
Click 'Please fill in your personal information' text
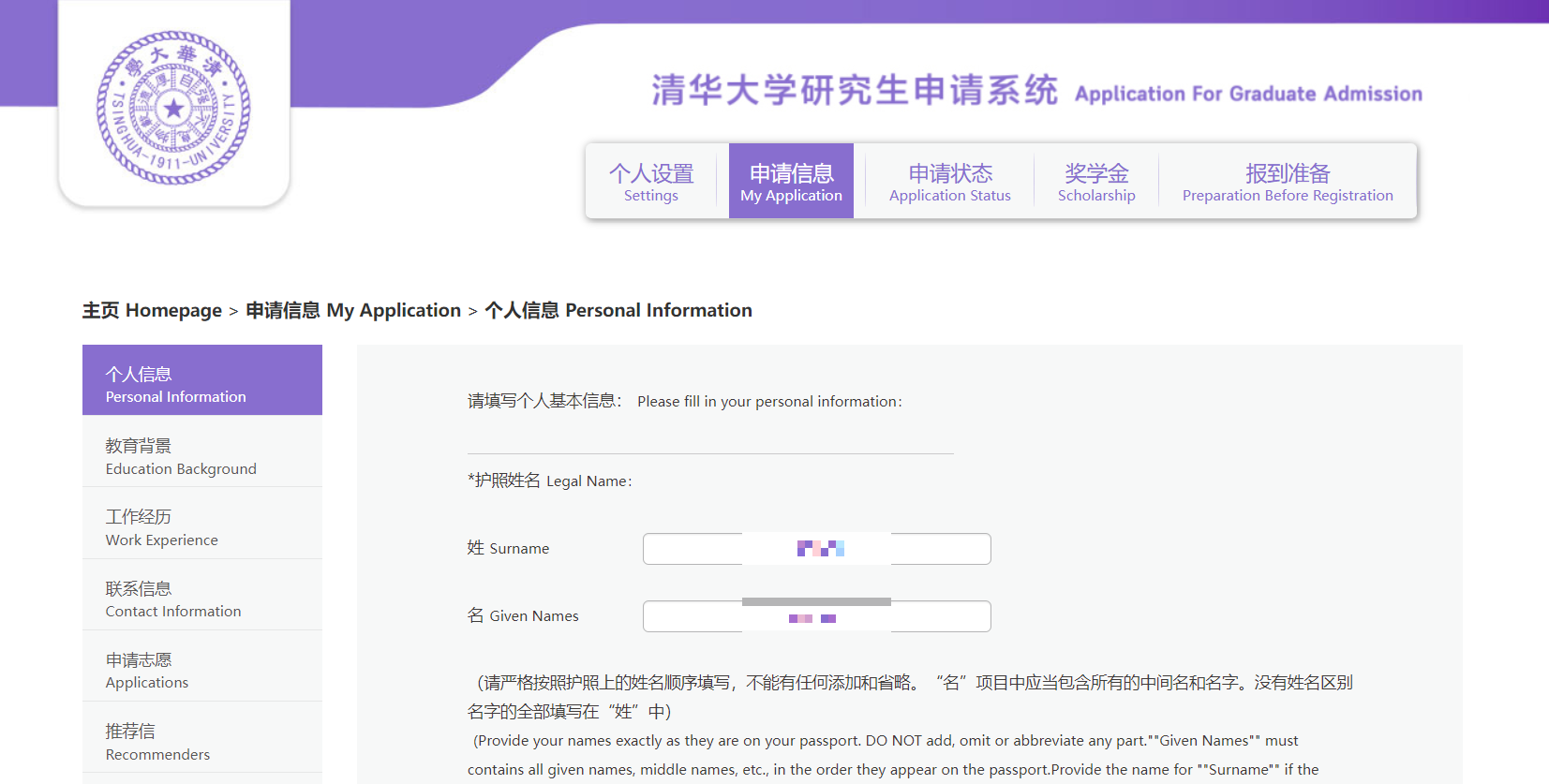tap(769, 401)
